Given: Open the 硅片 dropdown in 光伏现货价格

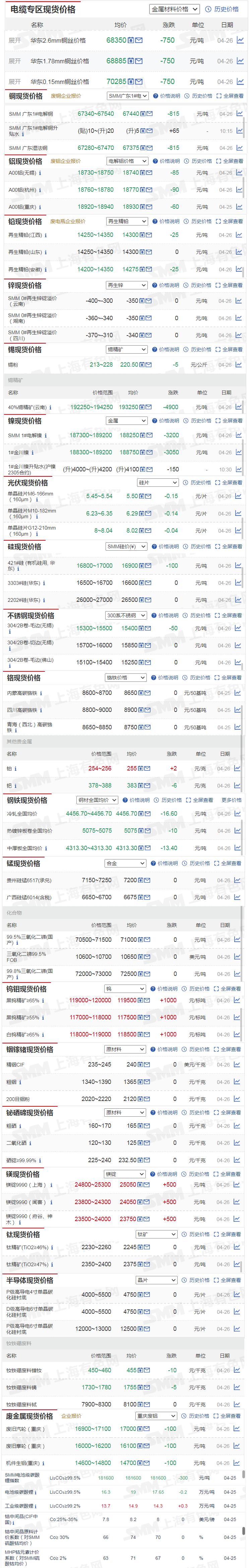Looking at the screenshot, I should (x=158, y=482).
